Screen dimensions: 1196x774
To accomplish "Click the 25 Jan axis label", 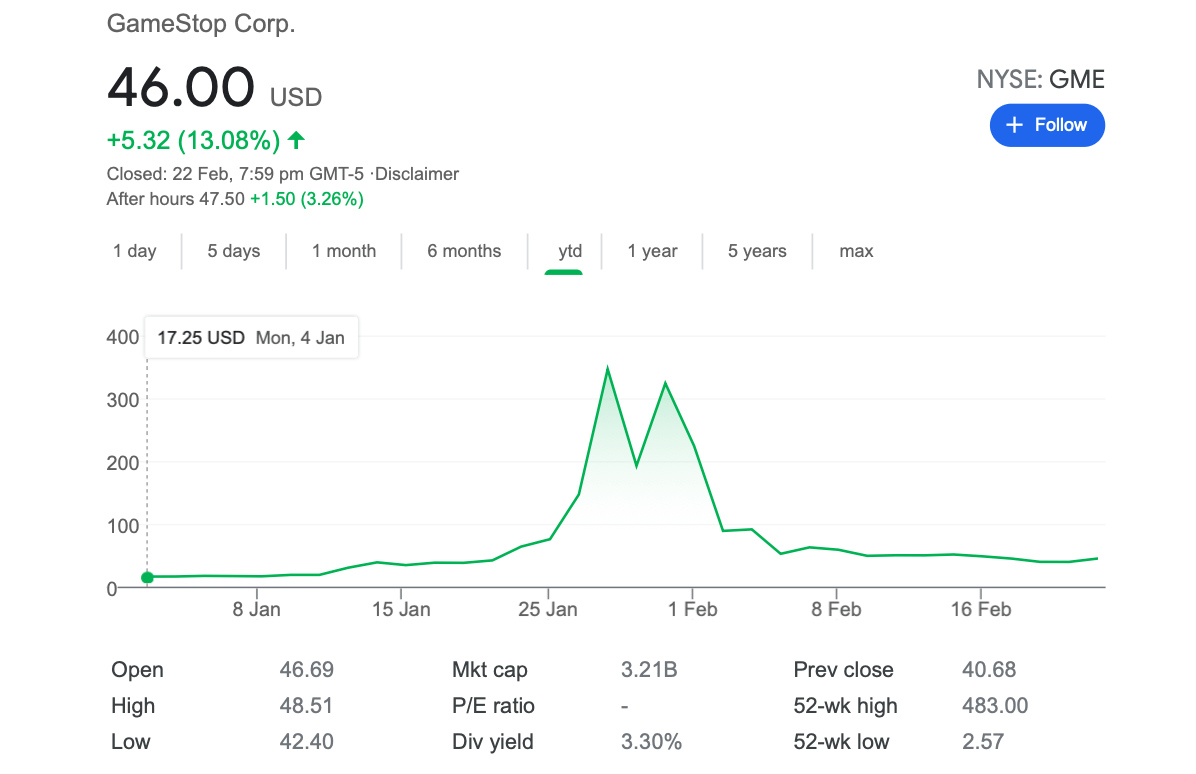I will tap(548, 609).
